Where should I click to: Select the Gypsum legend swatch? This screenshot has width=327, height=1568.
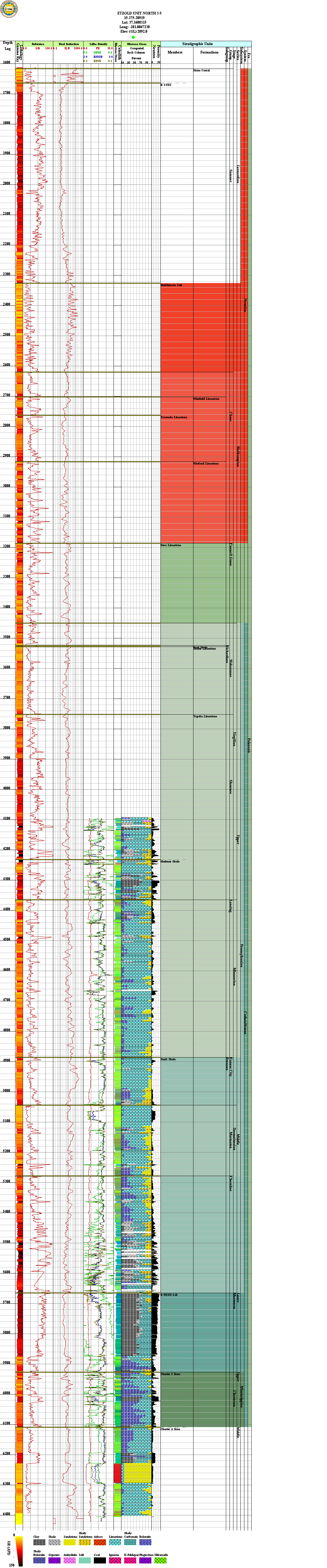tap(54, 1561)
